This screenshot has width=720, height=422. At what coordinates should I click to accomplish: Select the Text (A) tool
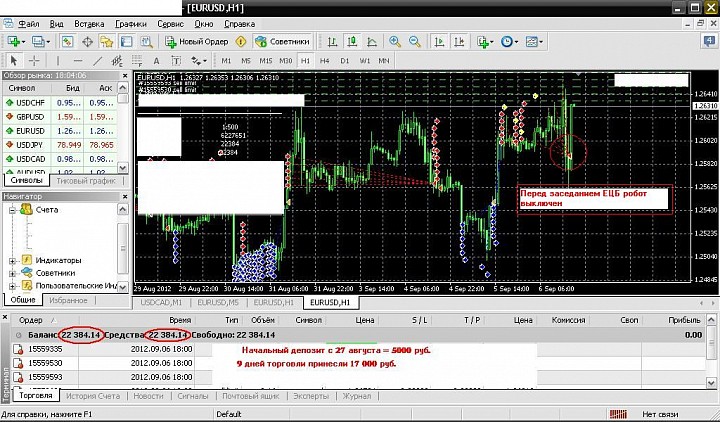156,61
